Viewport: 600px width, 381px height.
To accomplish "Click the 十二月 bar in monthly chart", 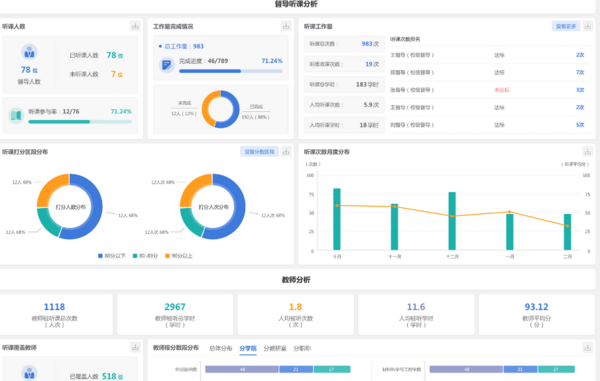I will (452, 221).
